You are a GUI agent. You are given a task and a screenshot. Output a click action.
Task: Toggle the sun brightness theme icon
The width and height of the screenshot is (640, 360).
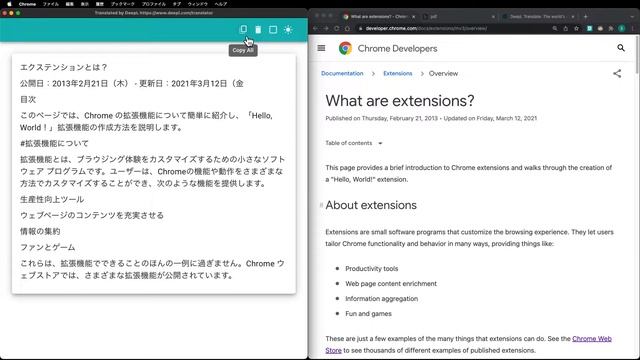coord(288,29)
